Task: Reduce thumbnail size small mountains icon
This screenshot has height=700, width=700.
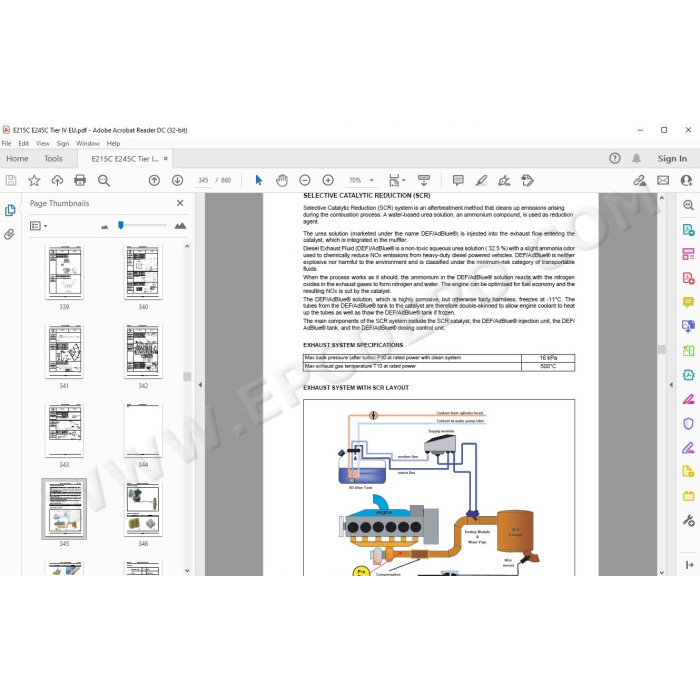Action: tap(104, 227)
